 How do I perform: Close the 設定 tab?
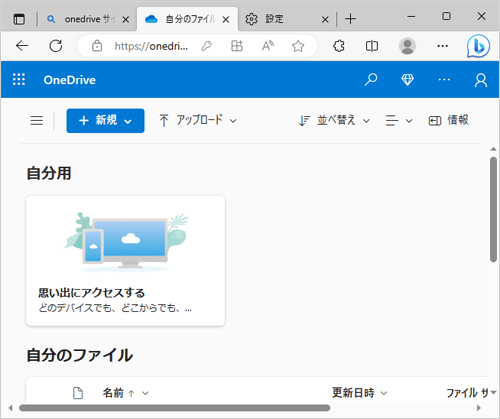click(325, 20)
